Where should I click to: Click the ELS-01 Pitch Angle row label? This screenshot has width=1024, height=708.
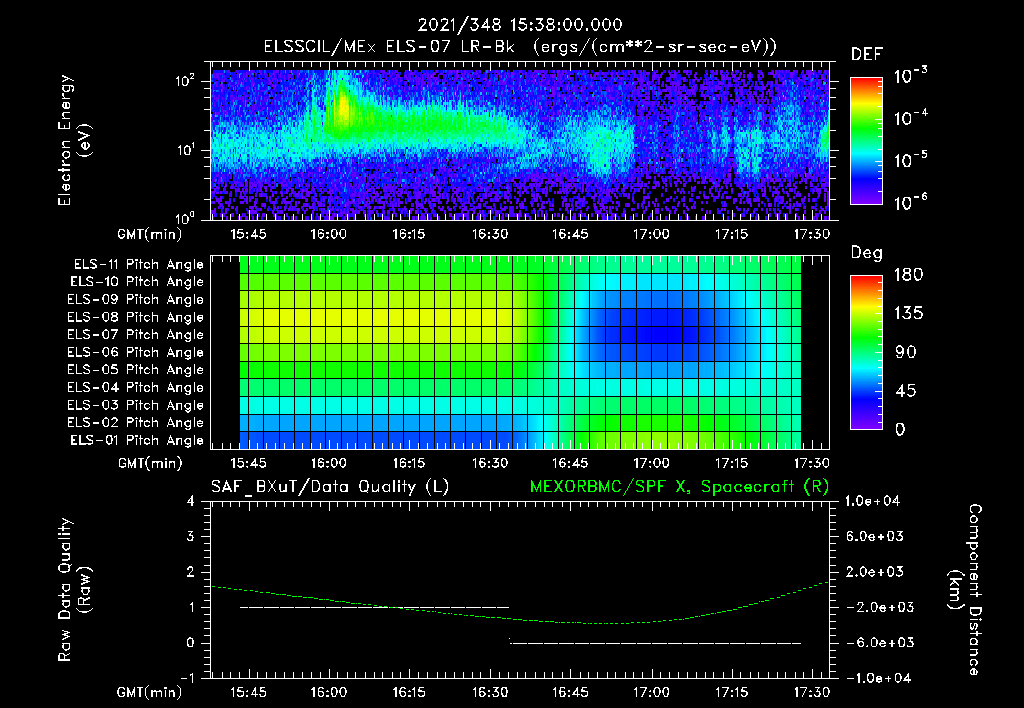[x=137, y=440]
